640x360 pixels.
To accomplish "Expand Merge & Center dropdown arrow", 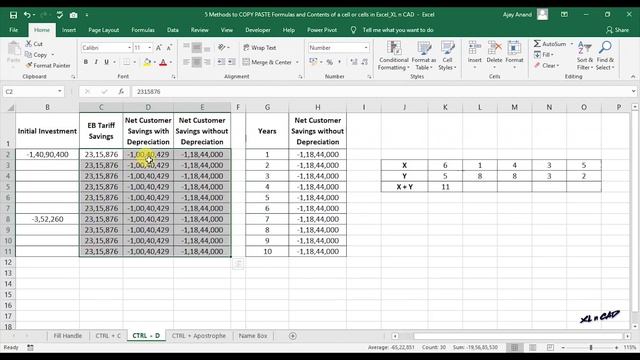I will tap(297, 62).
